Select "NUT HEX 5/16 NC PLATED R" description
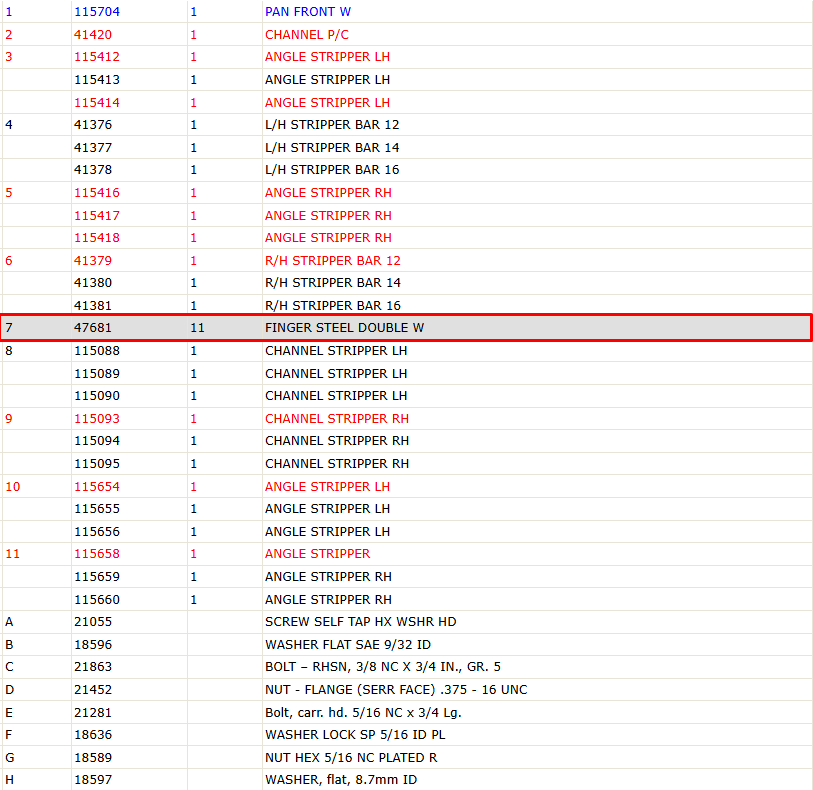Viewport: 813px width, 790px height. 352,758
